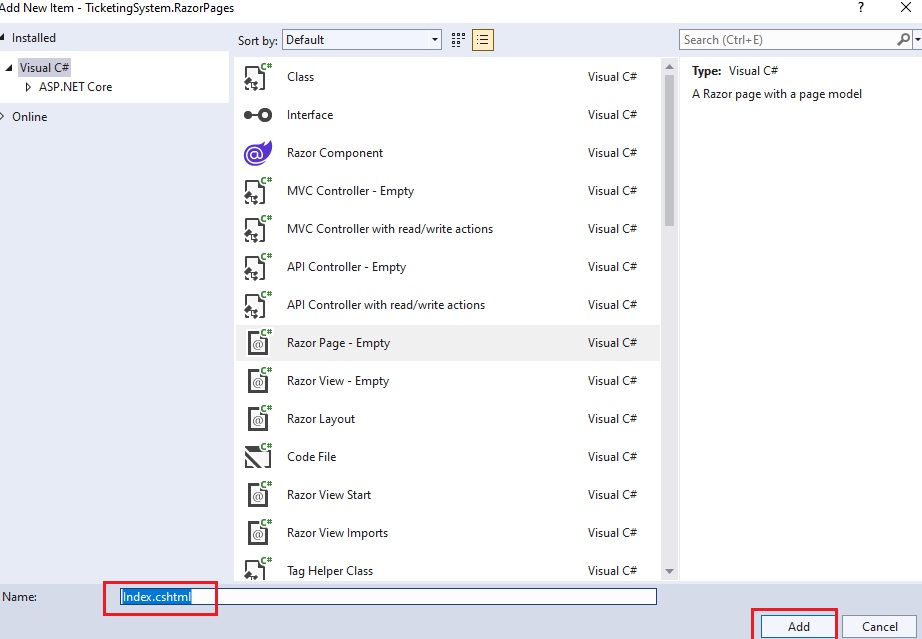Select 'Razor Layout' template name
The height and width of the screenshot is (639, 922).
tap(320, 419)
